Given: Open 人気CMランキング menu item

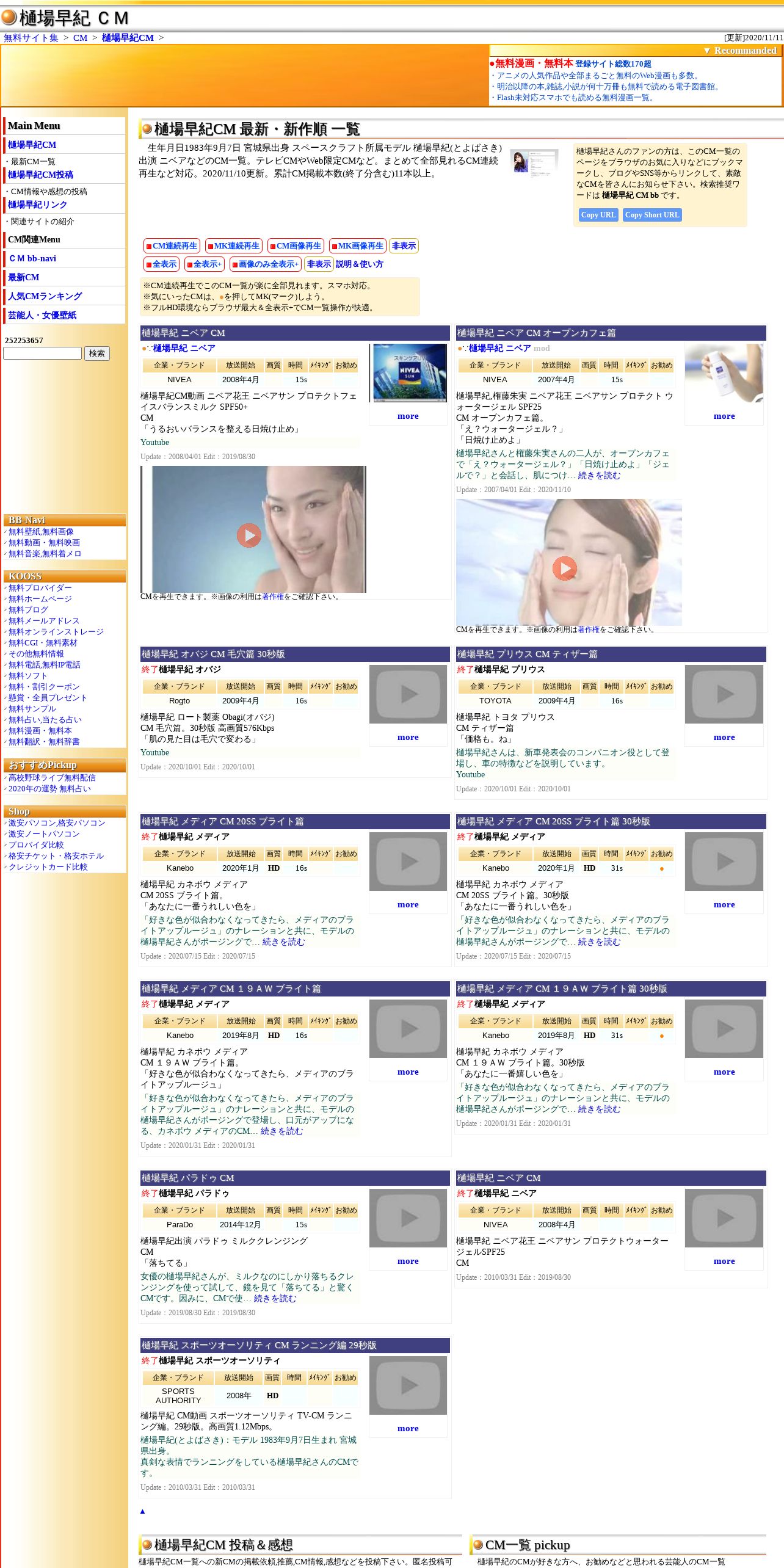Looking at the screenshot, I should (45, 296).
